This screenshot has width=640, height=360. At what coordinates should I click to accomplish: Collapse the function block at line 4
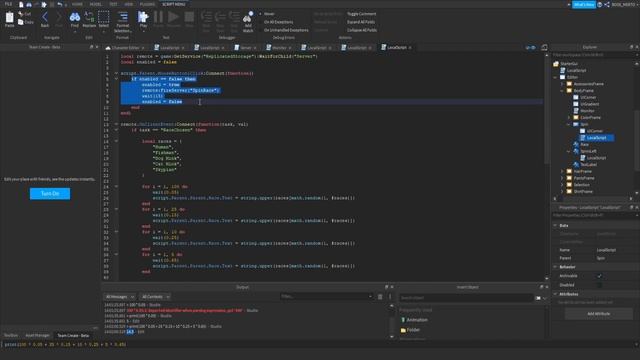[116, 73]
